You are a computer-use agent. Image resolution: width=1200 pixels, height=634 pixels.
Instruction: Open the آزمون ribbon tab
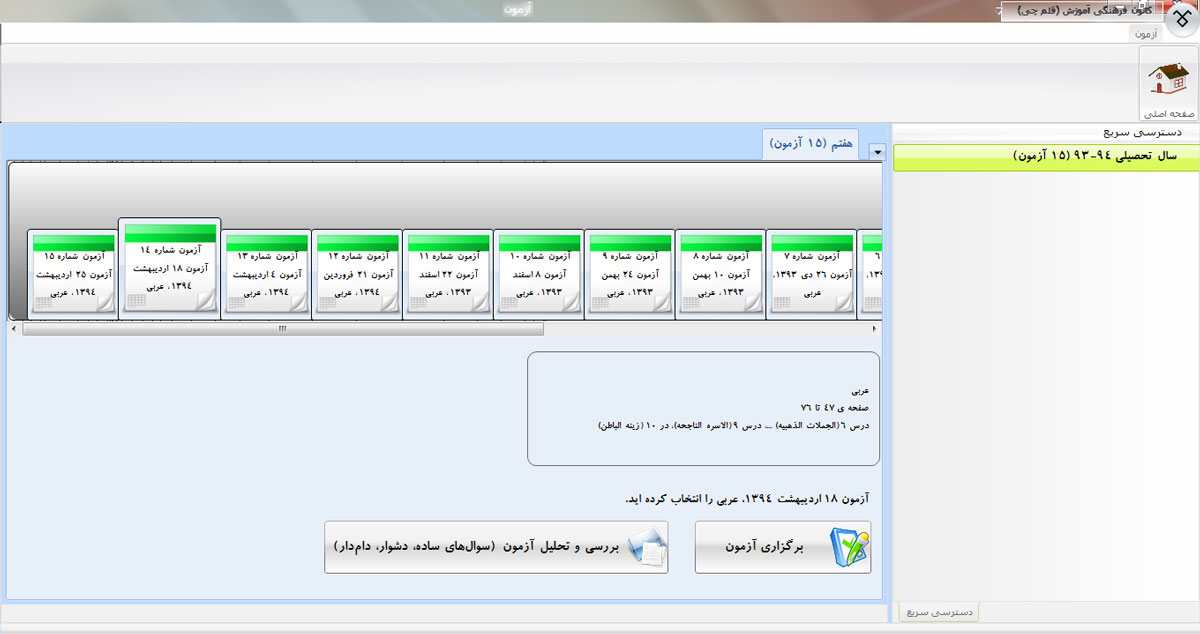pos(1146,33)
